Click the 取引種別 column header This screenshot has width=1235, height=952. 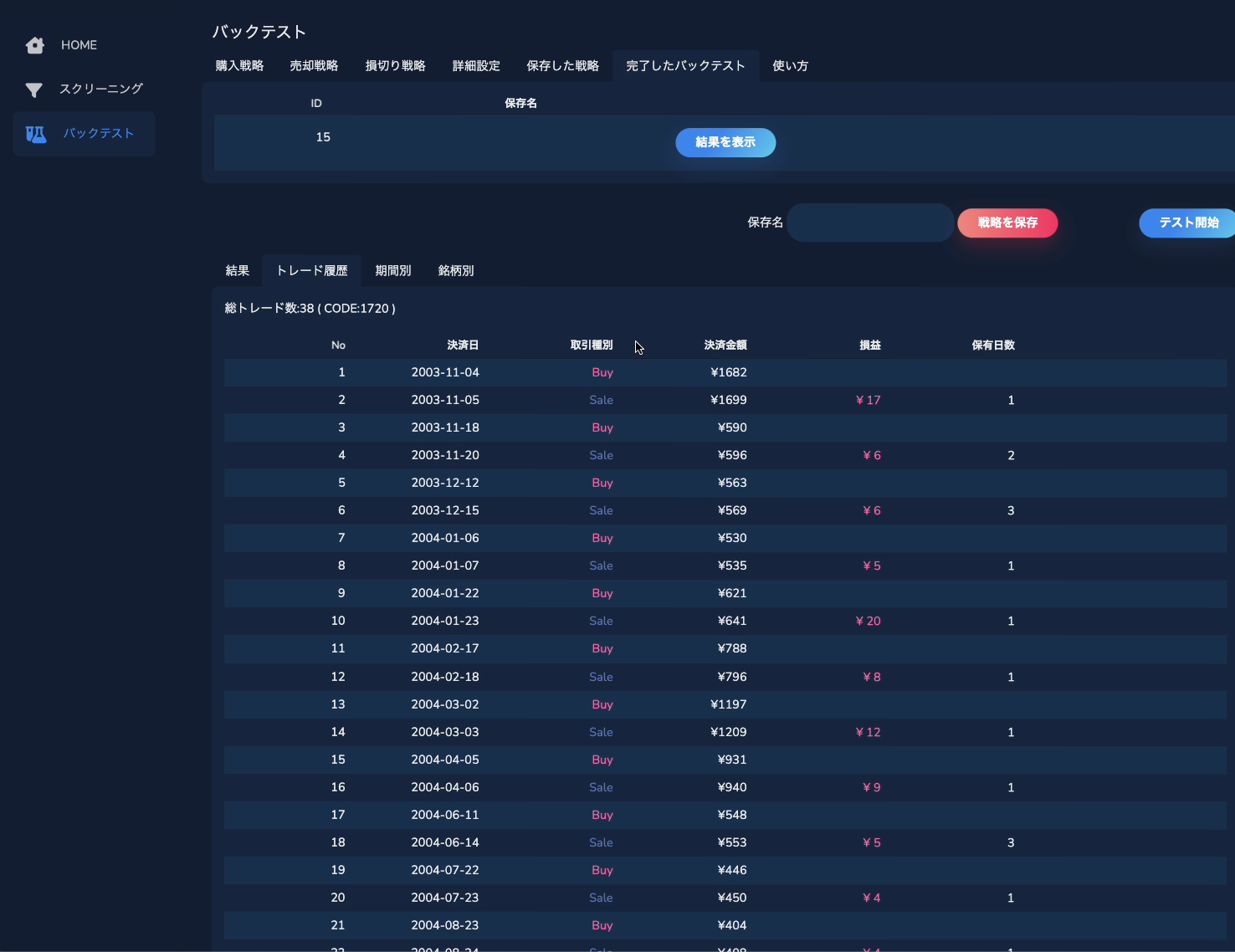click(592, 345)
